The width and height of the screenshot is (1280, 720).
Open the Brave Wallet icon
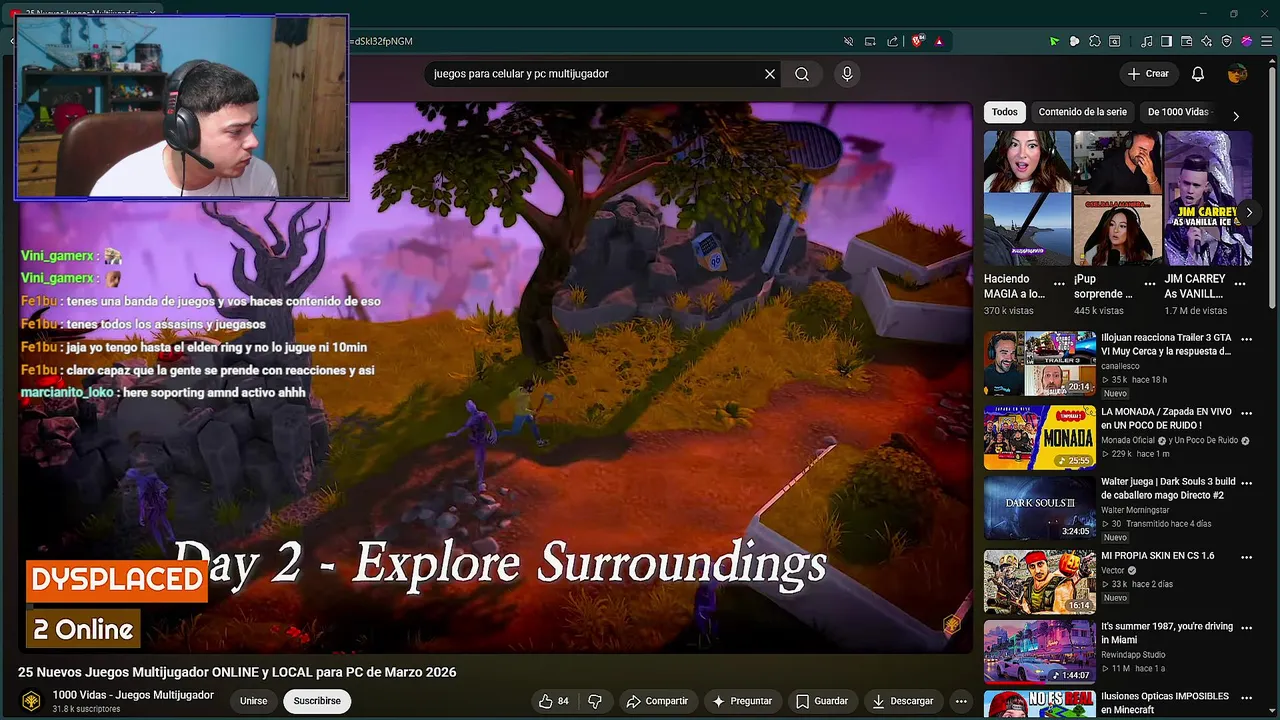[1187, 41]
